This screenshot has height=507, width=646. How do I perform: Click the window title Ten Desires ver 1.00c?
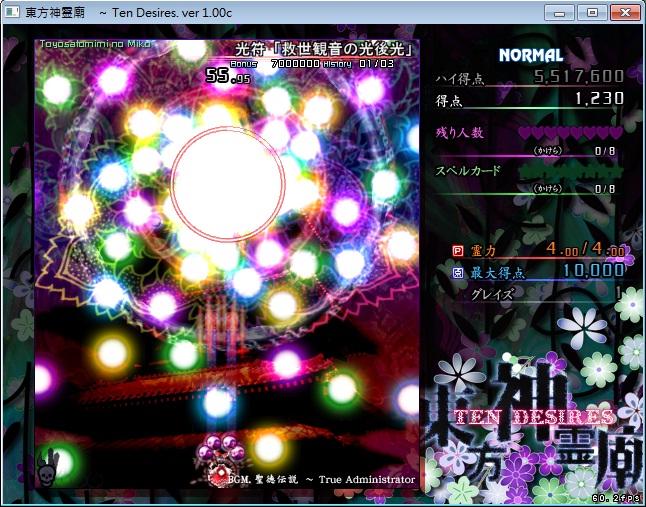[x=172, y=13]
